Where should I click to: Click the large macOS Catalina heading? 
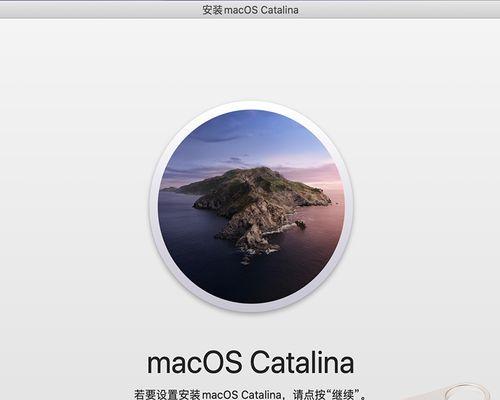250,363
